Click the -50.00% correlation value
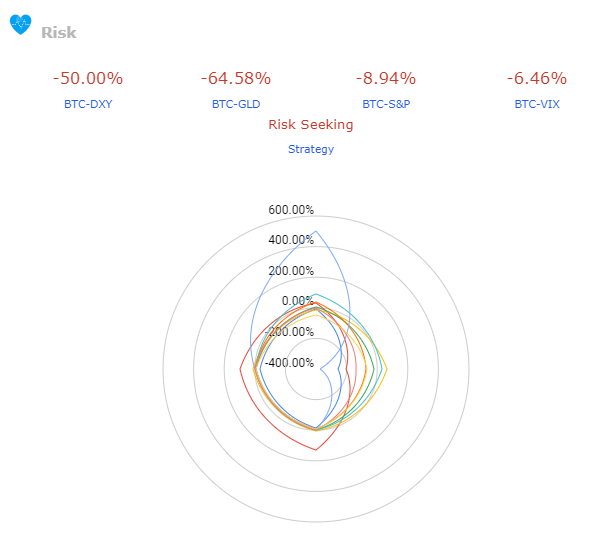The image size is (616, 543). (88, 78)
